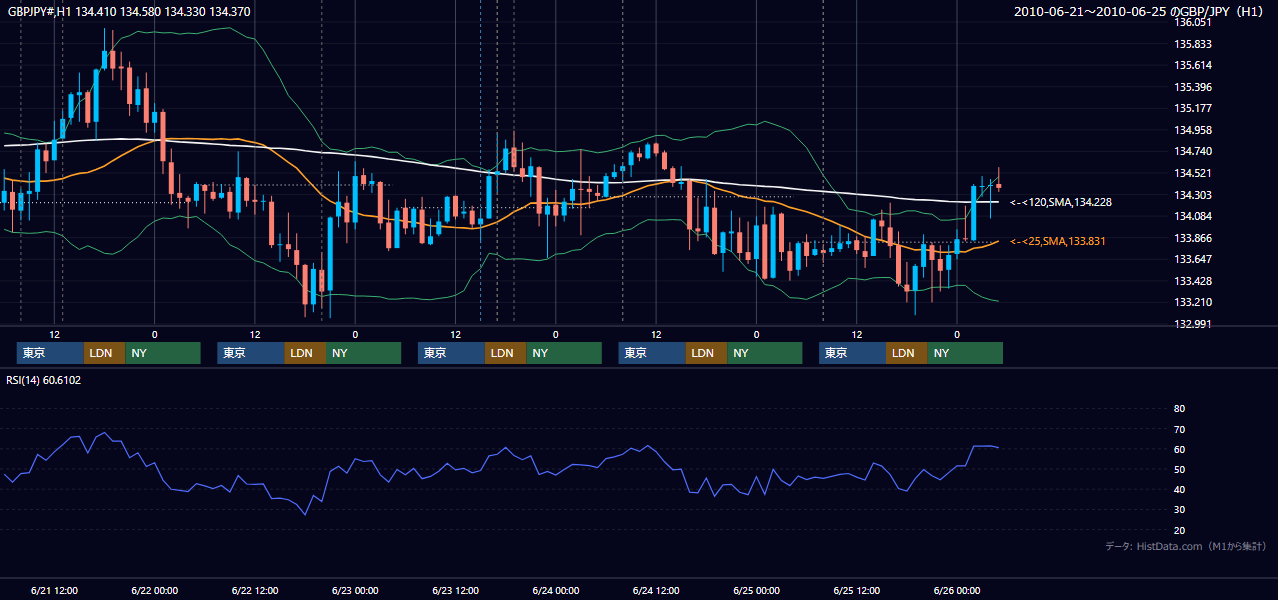Select the 2010-06-21～2010-06-25 GBP/JPY (H1) title
The width and height of the screenshot is (1278, 600).
1141,12
